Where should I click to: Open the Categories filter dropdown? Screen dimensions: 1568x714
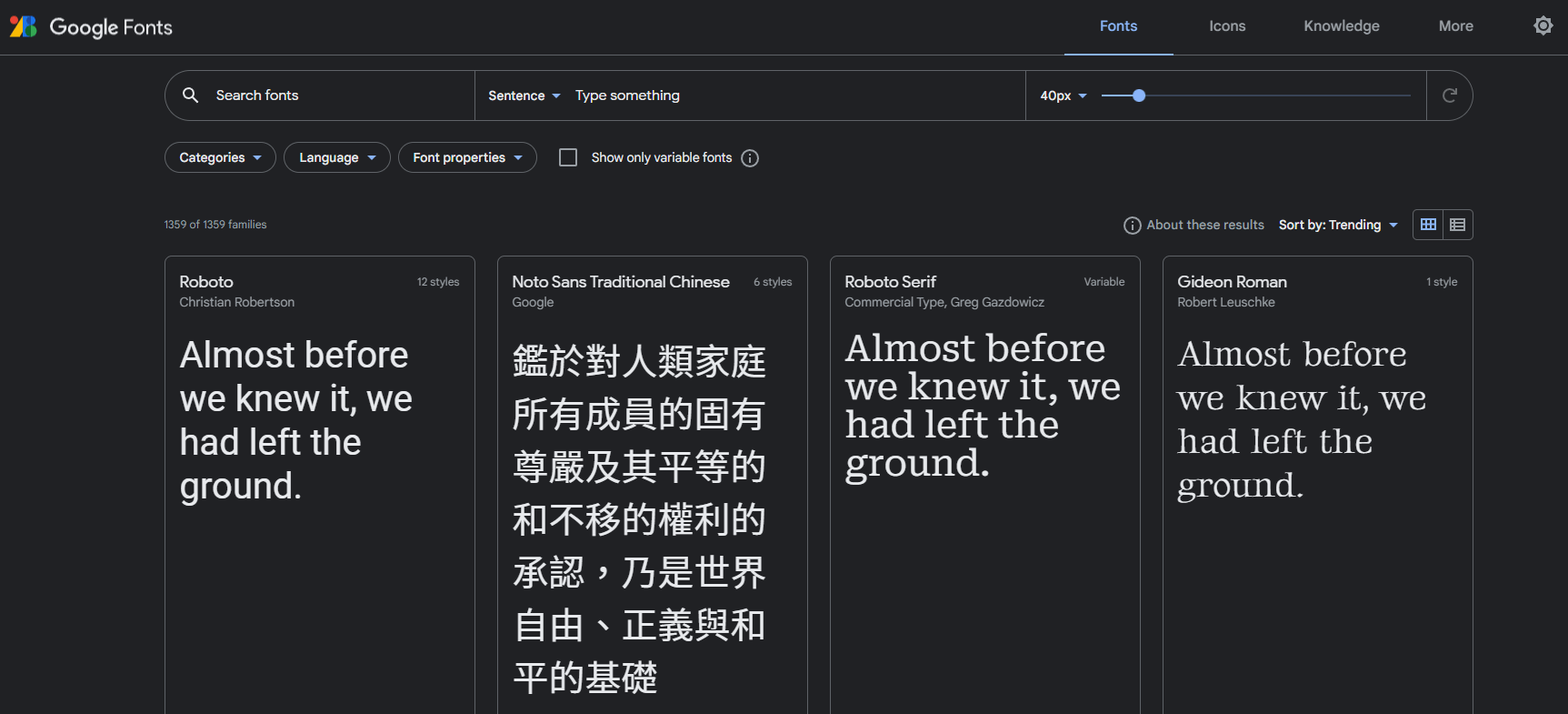coord(220,157)
